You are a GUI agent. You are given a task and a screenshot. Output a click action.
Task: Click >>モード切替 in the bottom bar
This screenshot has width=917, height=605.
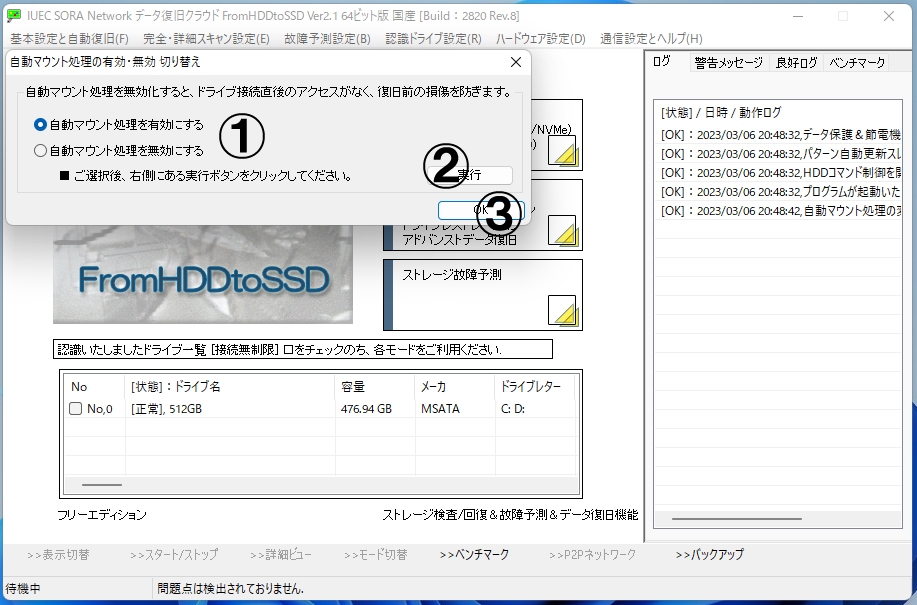375,555
